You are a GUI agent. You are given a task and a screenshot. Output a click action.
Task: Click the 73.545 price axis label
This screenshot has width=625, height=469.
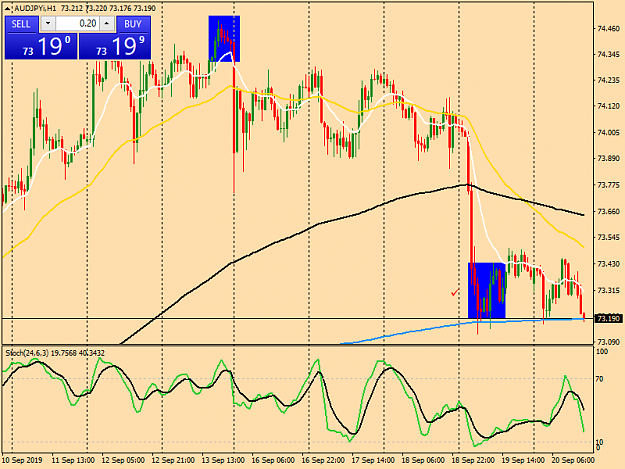click(x=609, y=237)
